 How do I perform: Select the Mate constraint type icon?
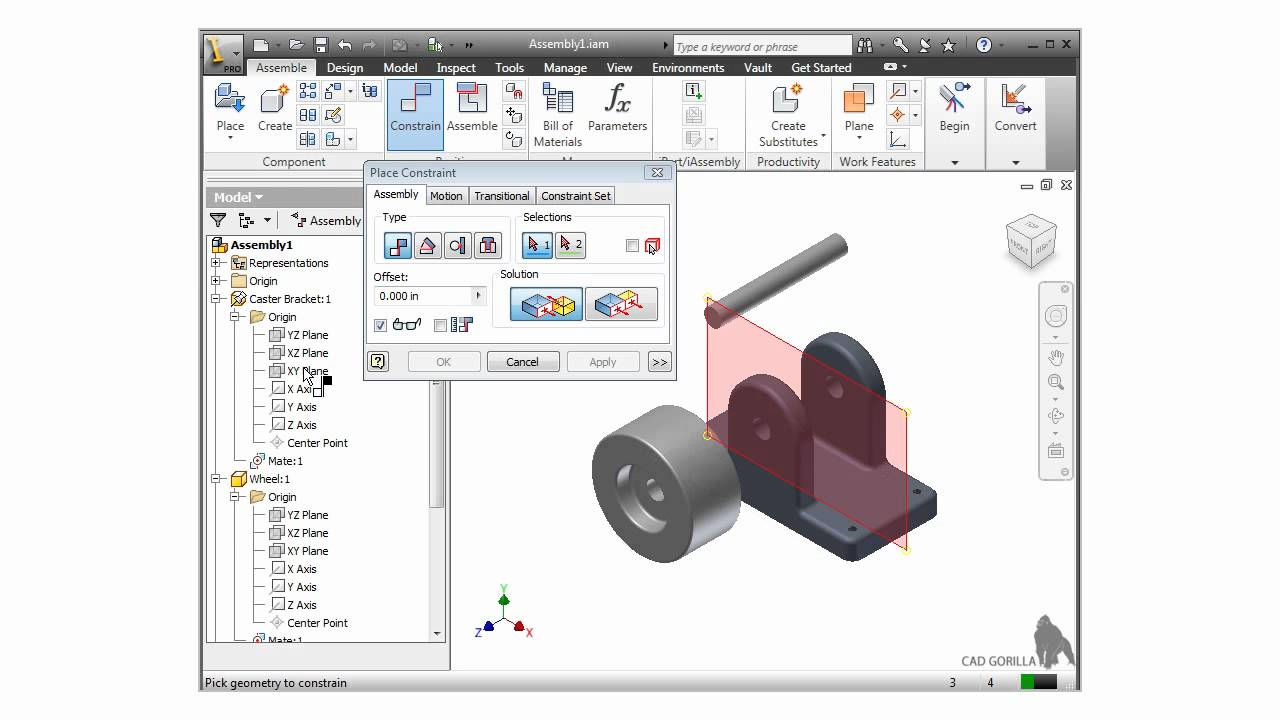click(x=398, y=245)
